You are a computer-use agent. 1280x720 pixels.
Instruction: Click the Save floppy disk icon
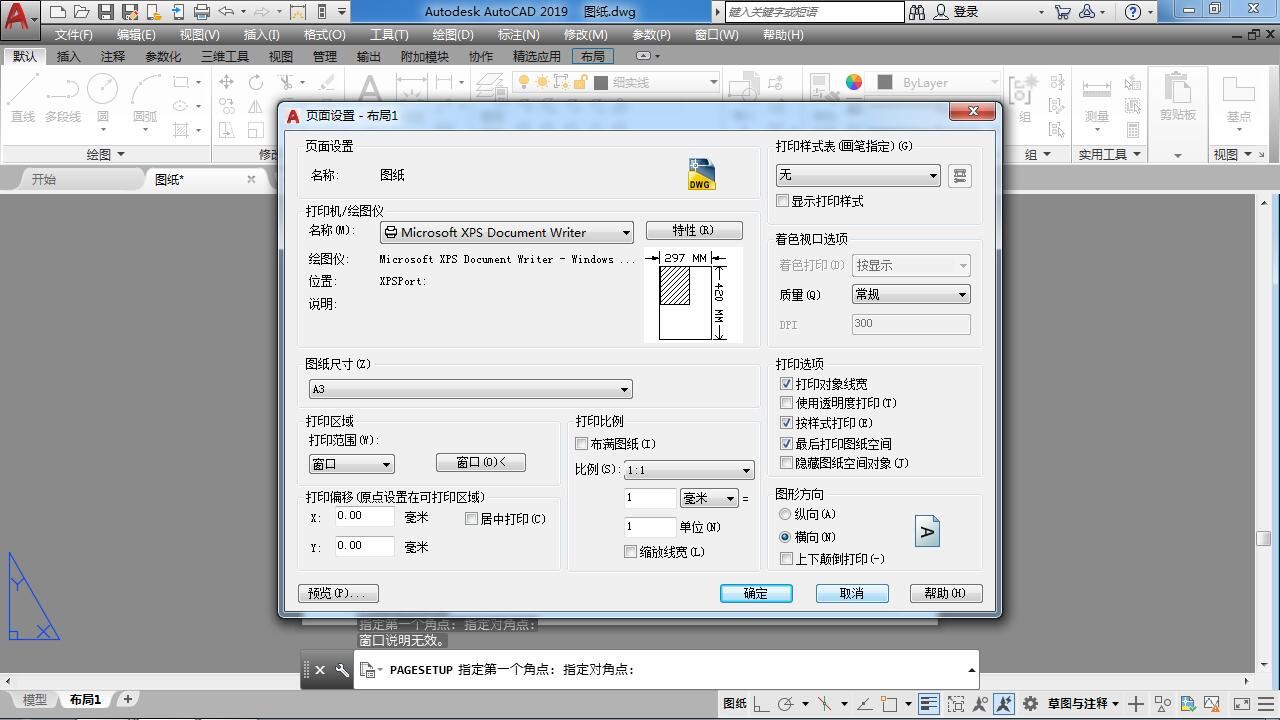point(105,12)
